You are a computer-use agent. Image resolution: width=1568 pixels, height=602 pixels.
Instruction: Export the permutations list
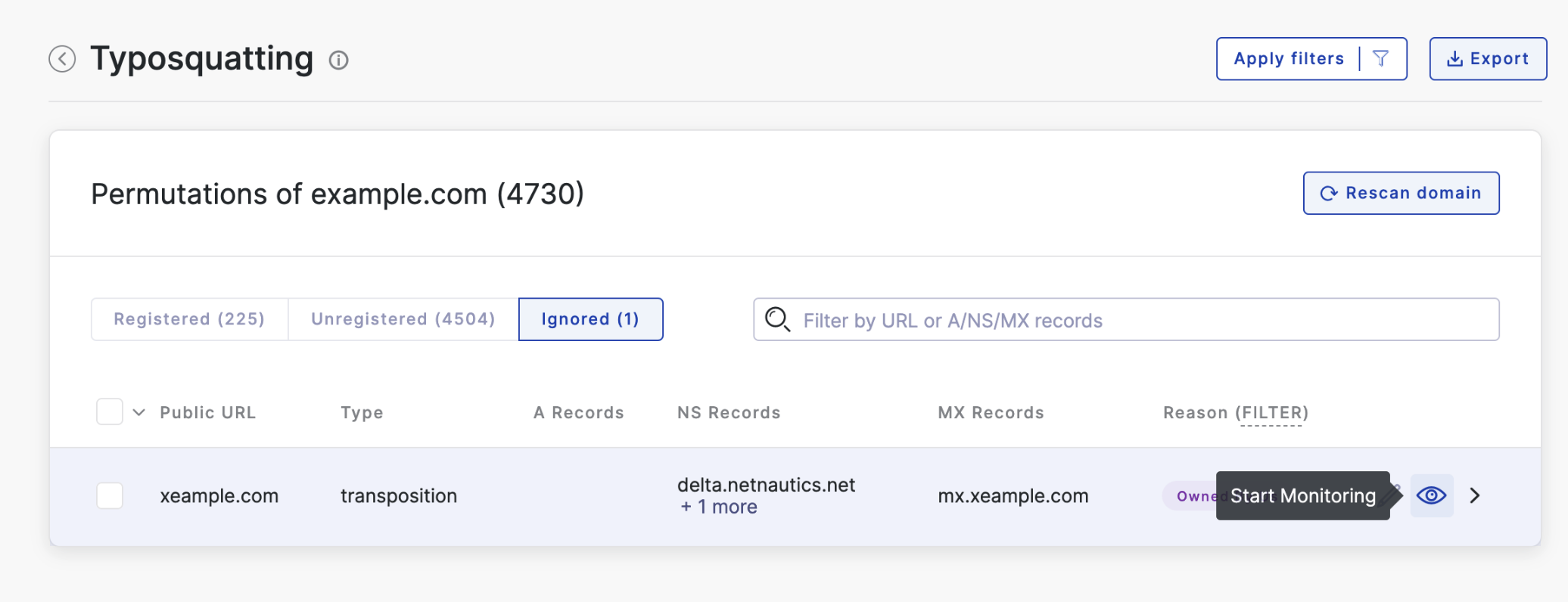click(1488, 58)
